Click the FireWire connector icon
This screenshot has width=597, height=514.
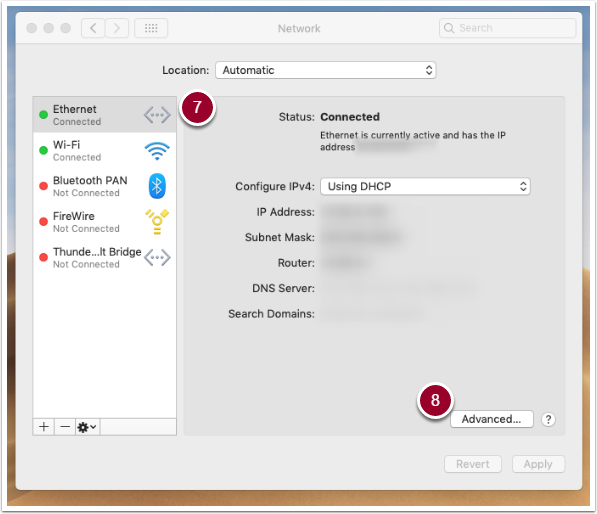coord(157,222)
